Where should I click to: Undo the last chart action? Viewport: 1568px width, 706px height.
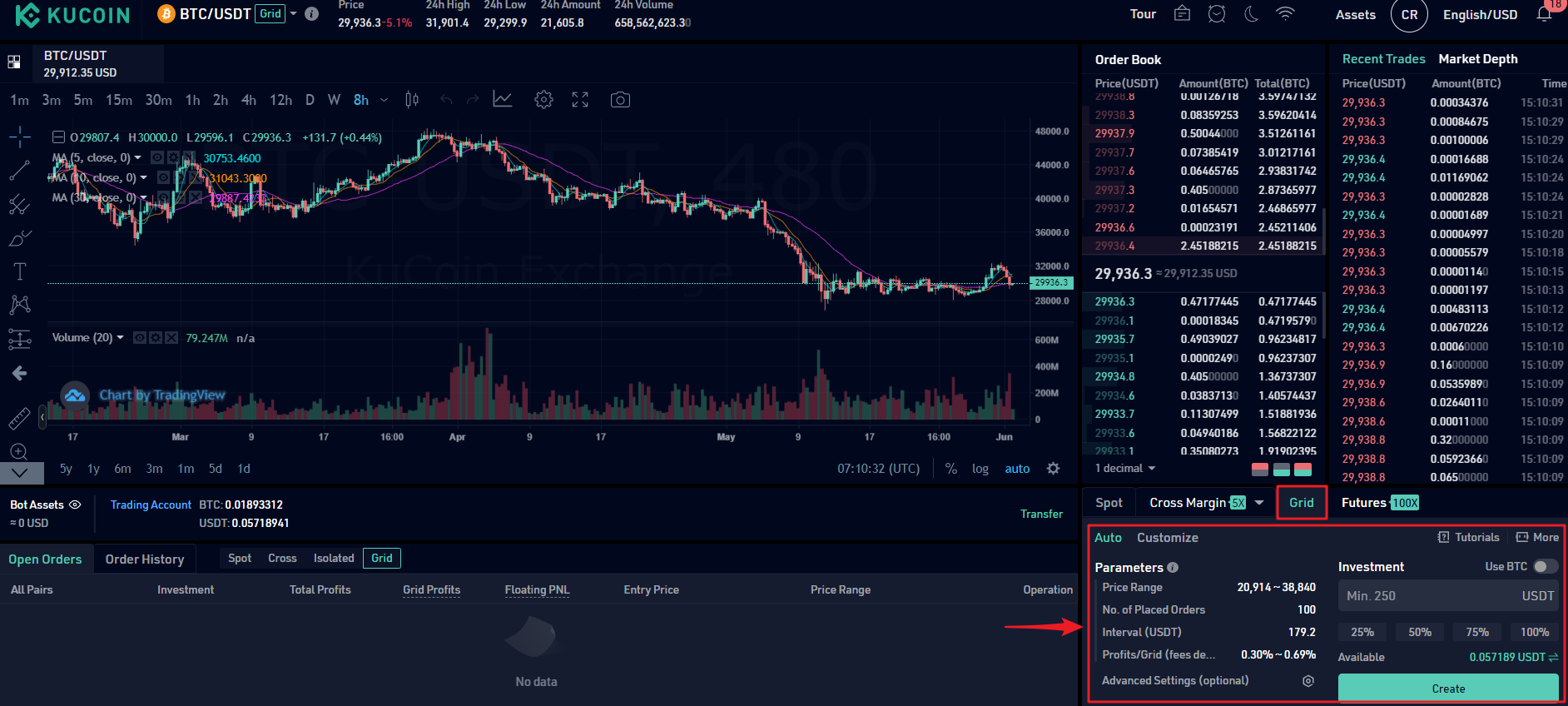click(446, 100)
